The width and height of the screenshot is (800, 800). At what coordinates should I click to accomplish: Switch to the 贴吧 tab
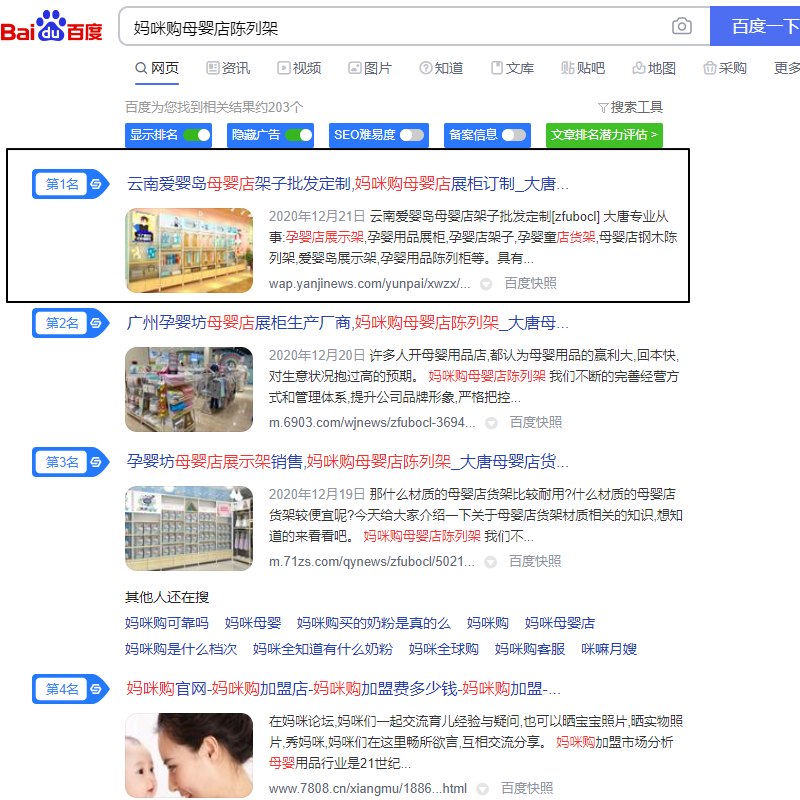coord(583,68)
